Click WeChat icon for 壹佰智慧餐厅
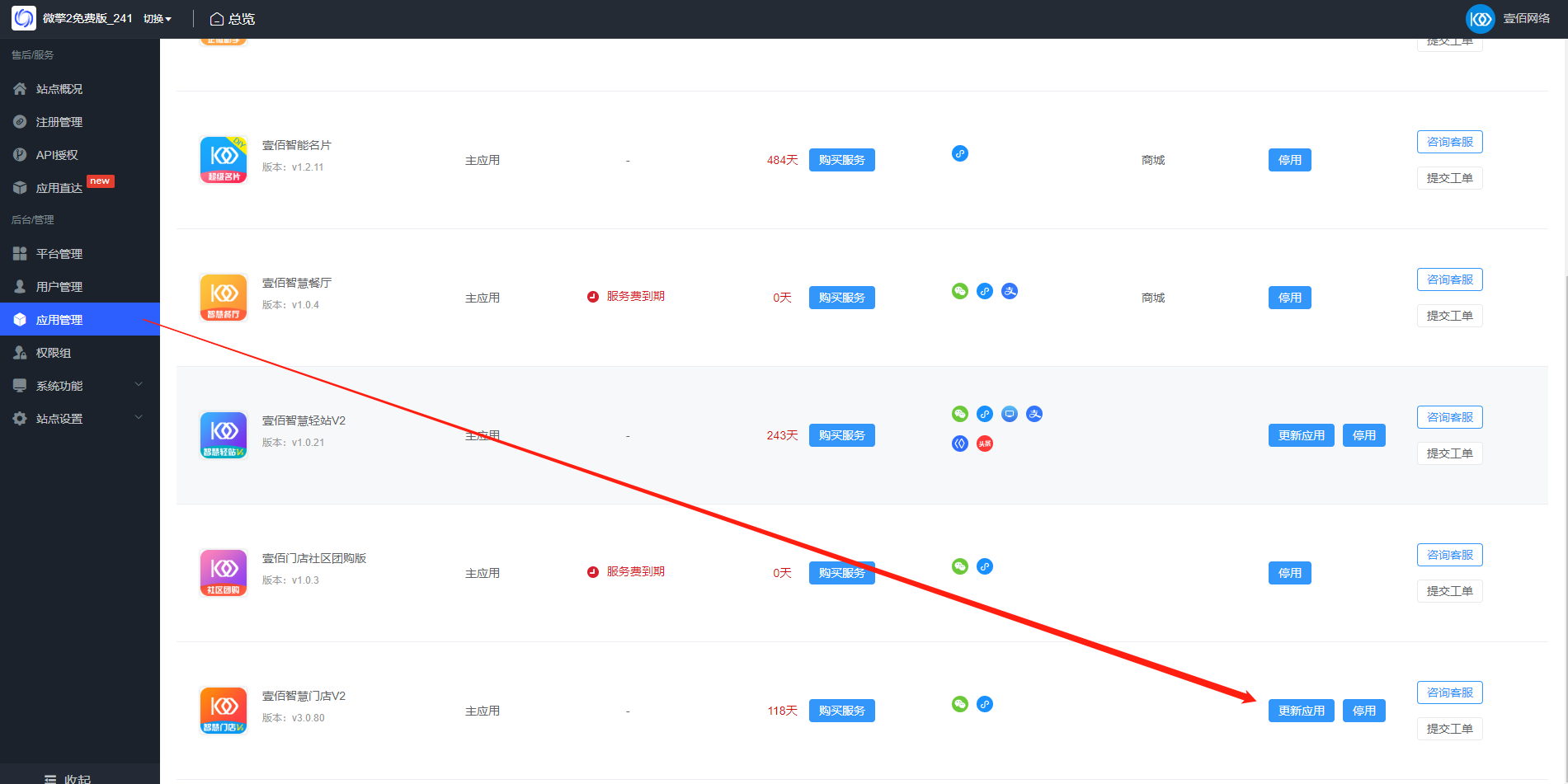The height and width of the screenshot is (784, 1568). [959, 291]
